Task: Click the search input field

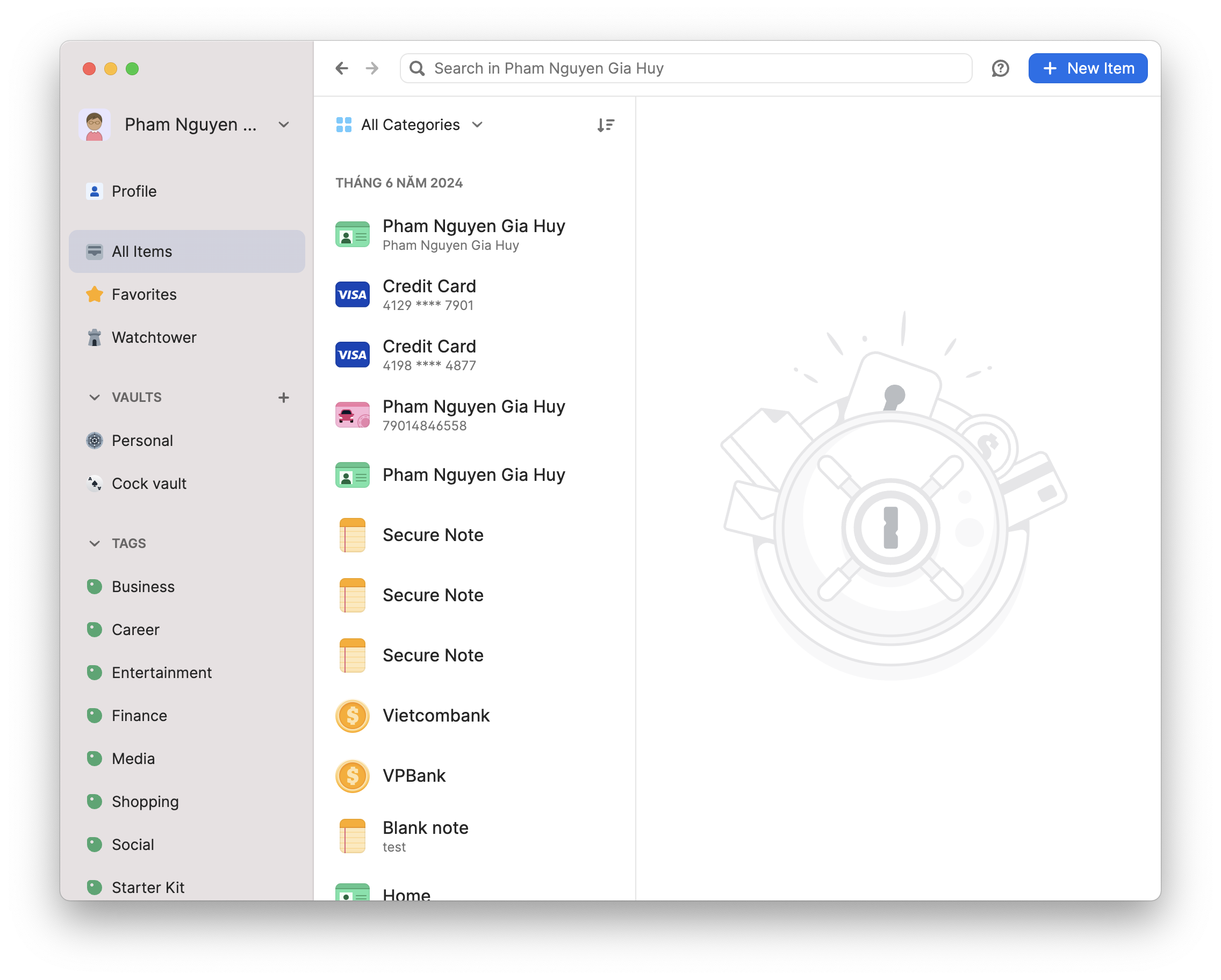Action: [686, 68]
